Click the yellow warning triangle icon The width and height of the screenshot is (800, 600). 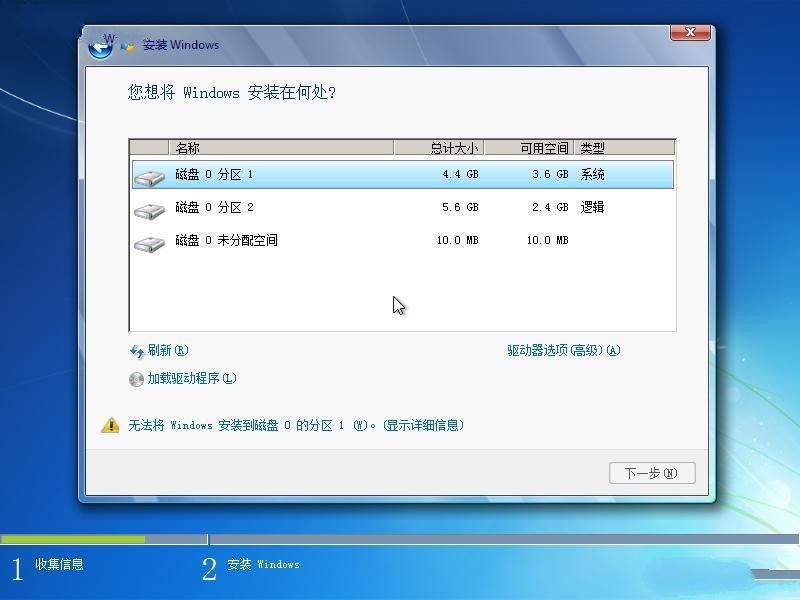click(110, 424)
